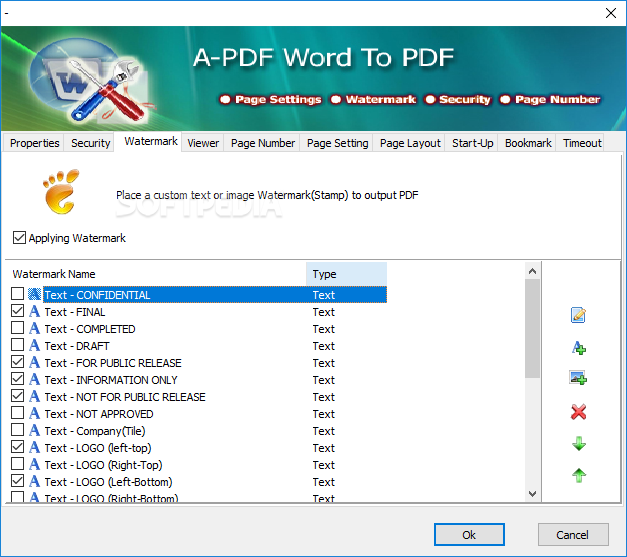This screenshot has width=627, height=557.
Task: Click the add text watermark icon
Action: pos(578,347)
